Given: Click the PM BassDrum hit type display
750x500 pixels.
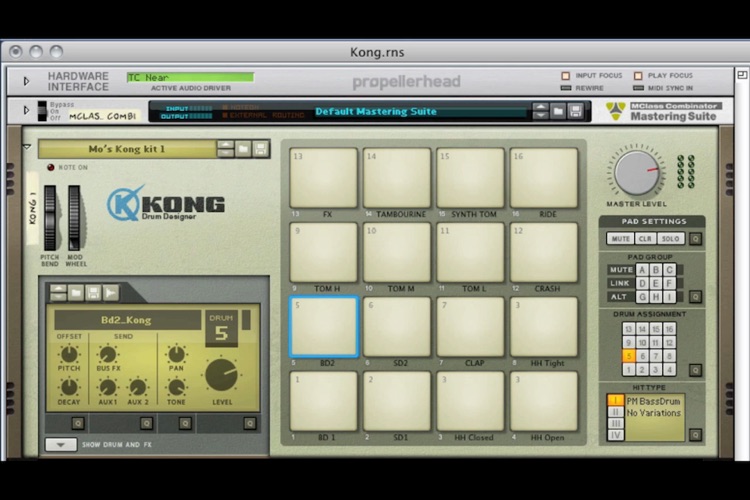Looking at the screenshot, I should tap(654, 417).
